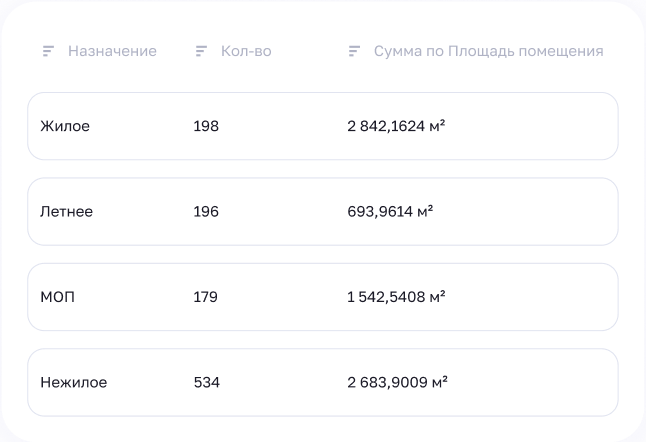Click sort icon beside Сумма по Площадь помещения
The image size is (646, 442).
354,51
